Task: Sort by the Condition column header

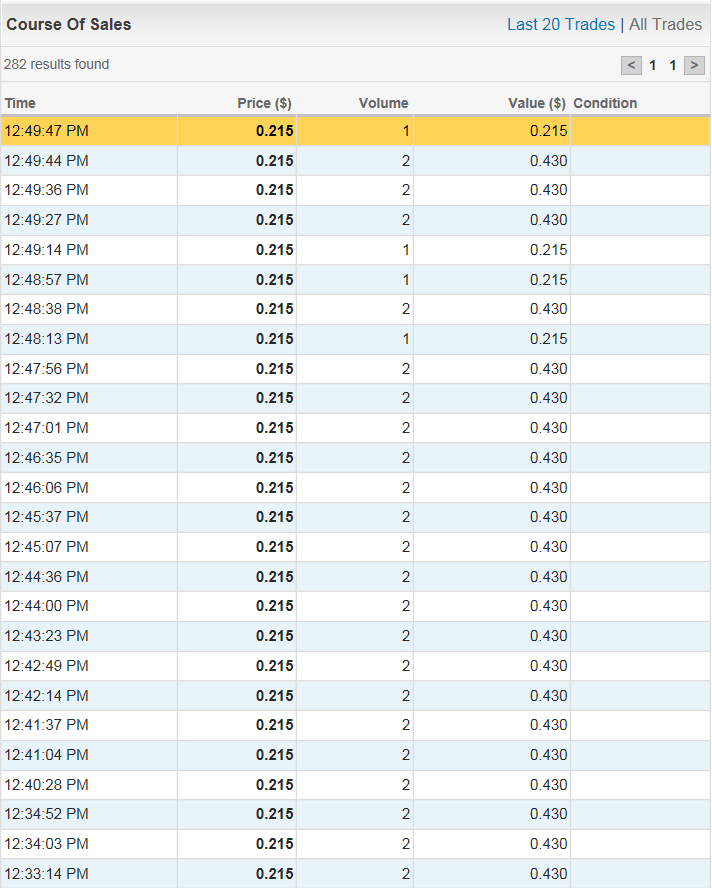Action: click(605, 103)
